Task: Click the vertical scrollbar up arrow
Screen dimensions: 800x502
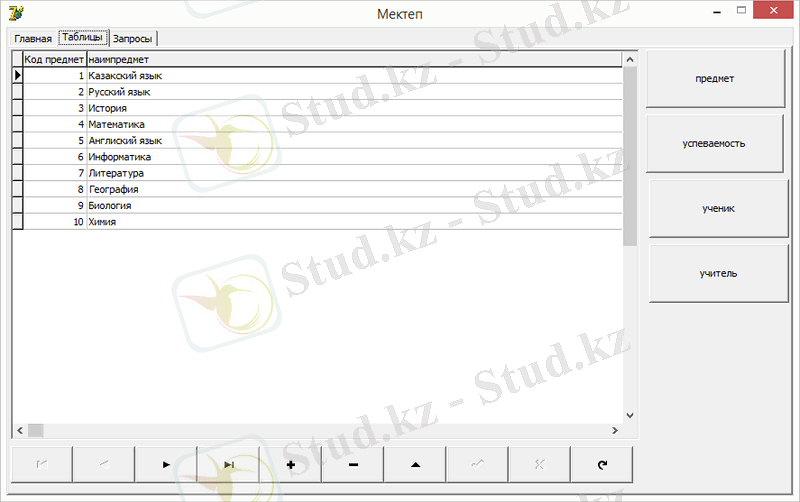Action: tap(630, 60)
